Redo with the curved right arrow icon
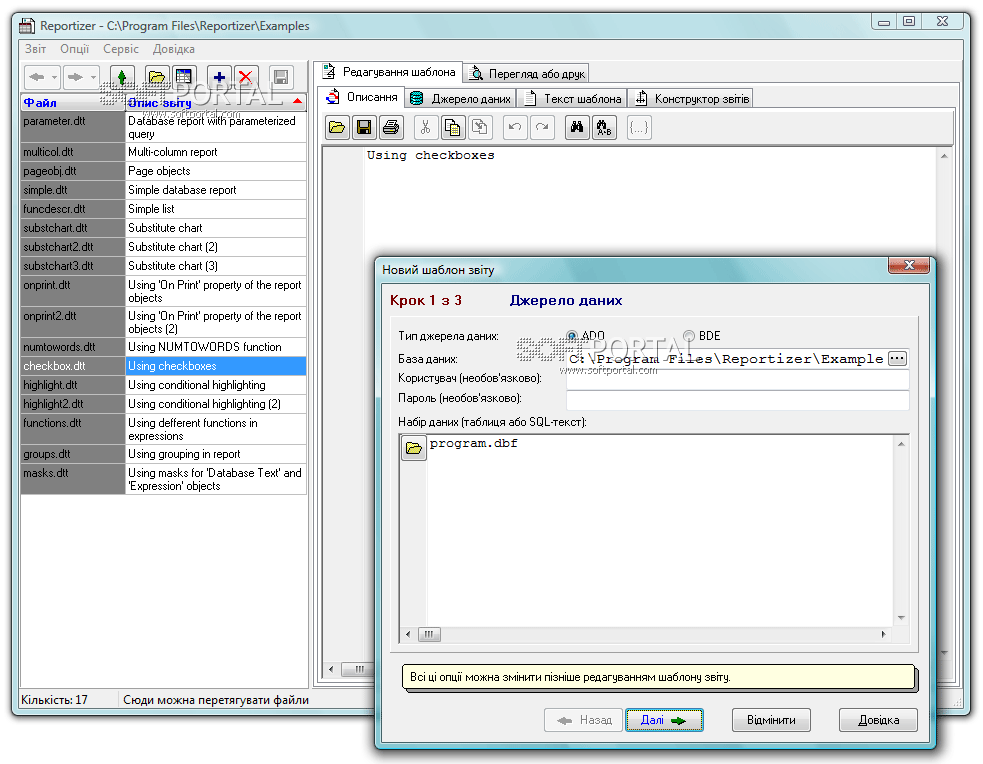 coord(542,128)
